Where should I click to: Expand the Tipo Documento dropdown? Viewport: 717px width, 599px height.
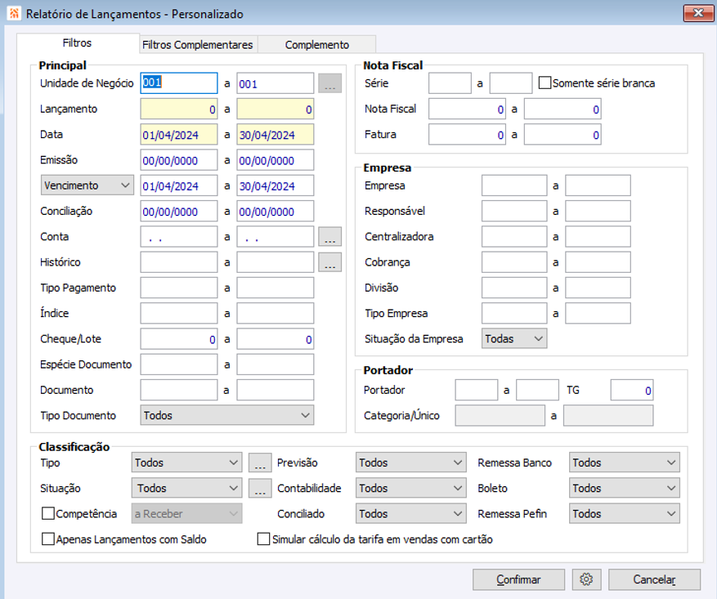(x=227, y=416)
